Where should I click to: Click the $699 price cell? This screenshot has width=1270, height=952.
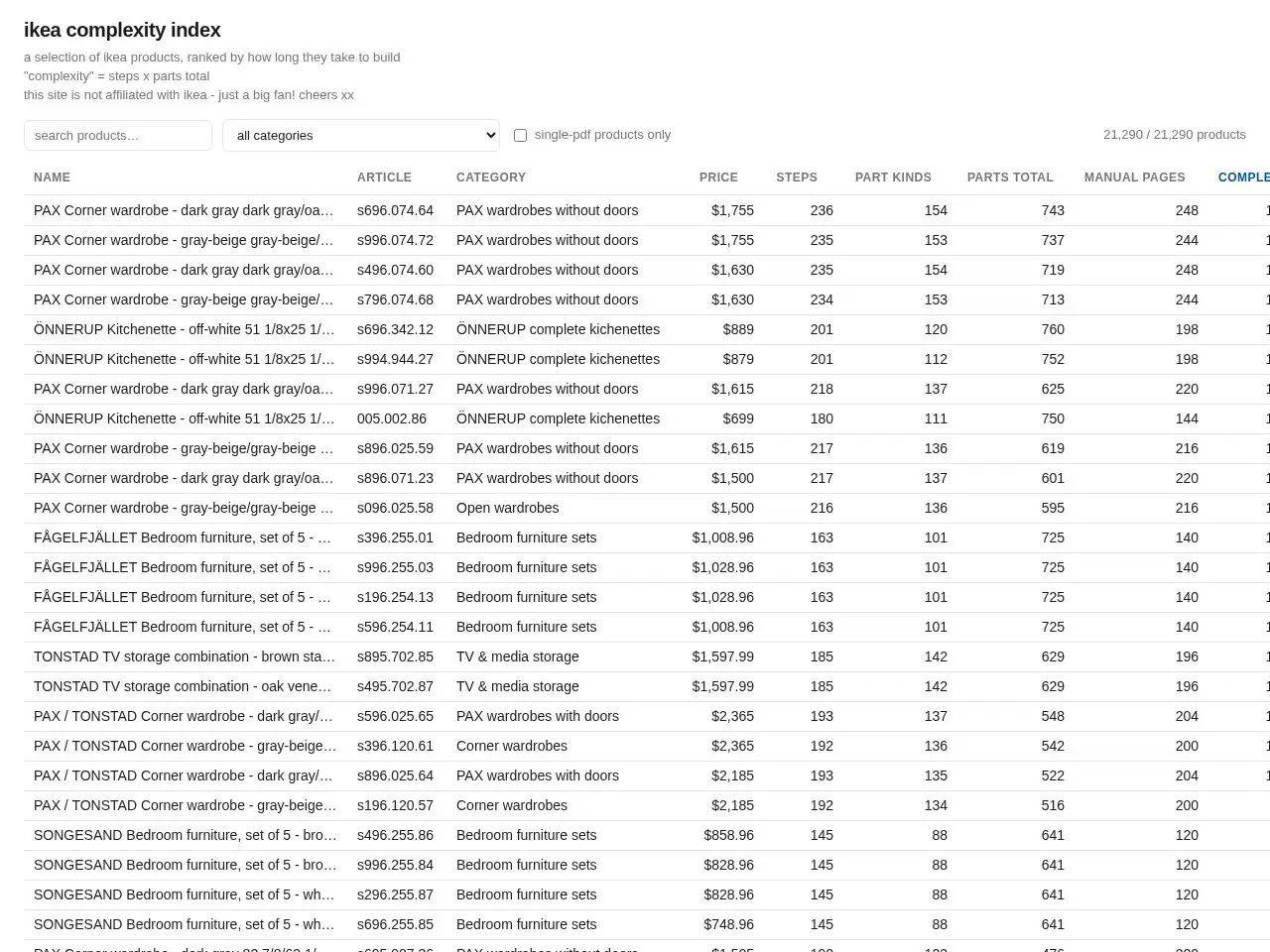coord(738,418)
